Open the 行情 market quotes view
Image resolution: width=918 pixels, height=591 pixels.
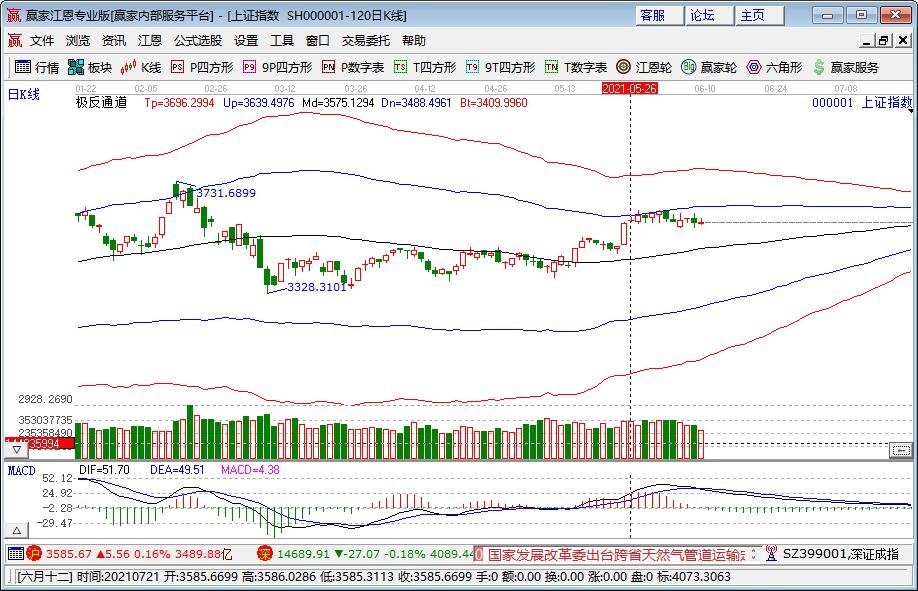(x=37, y=67)
